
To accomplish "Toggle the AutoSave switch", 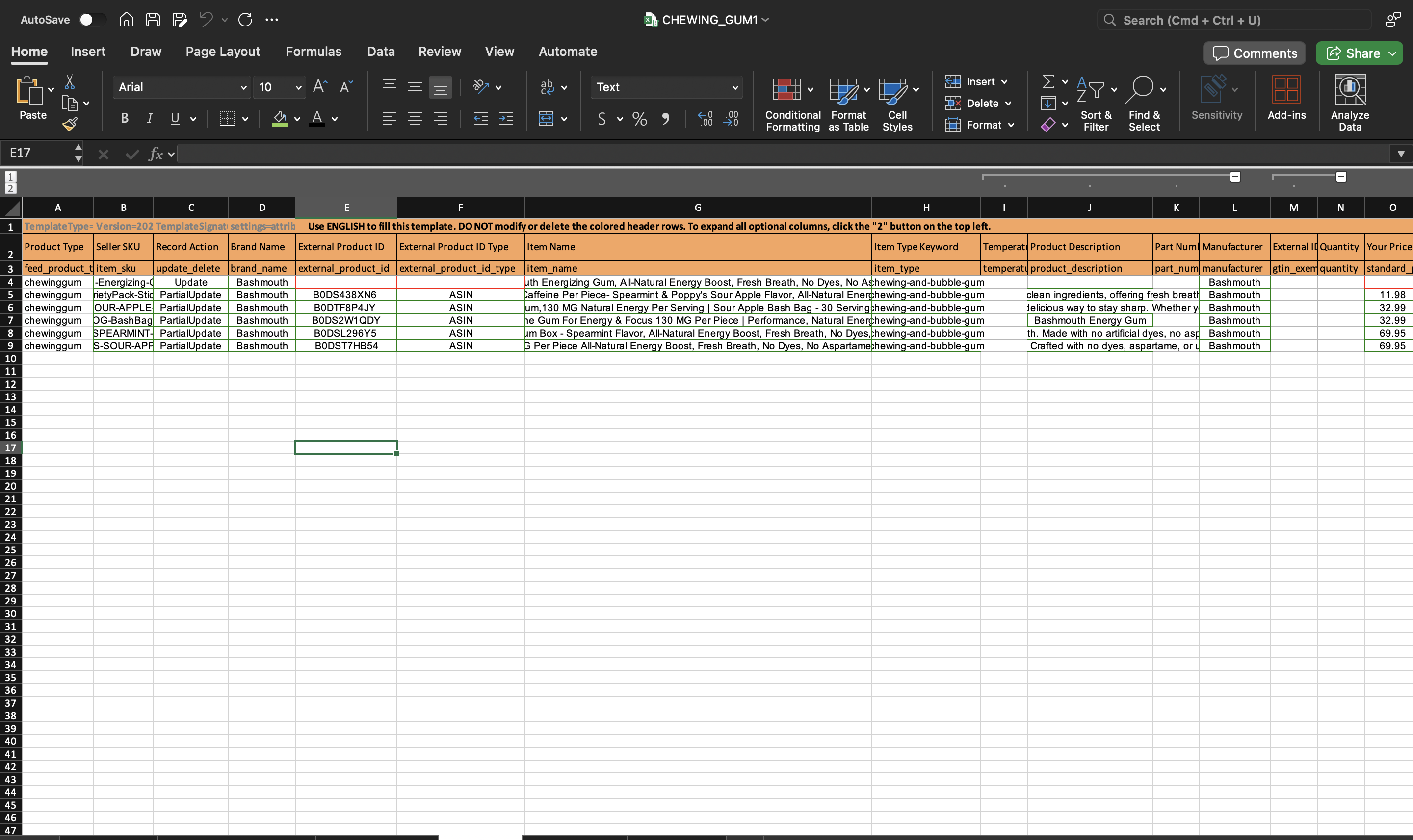I will coord(92,20).
